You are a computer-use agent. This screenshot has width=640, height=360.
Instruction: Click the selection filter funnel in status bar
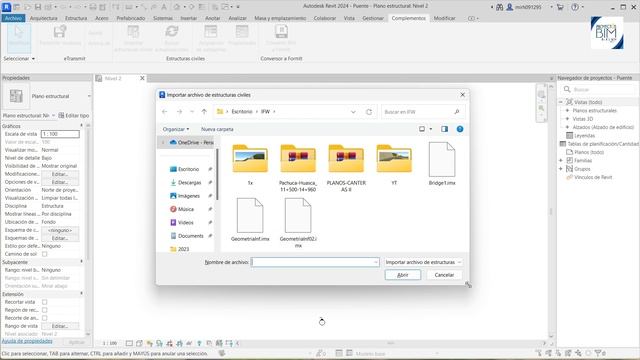click(x=598, y=353)
